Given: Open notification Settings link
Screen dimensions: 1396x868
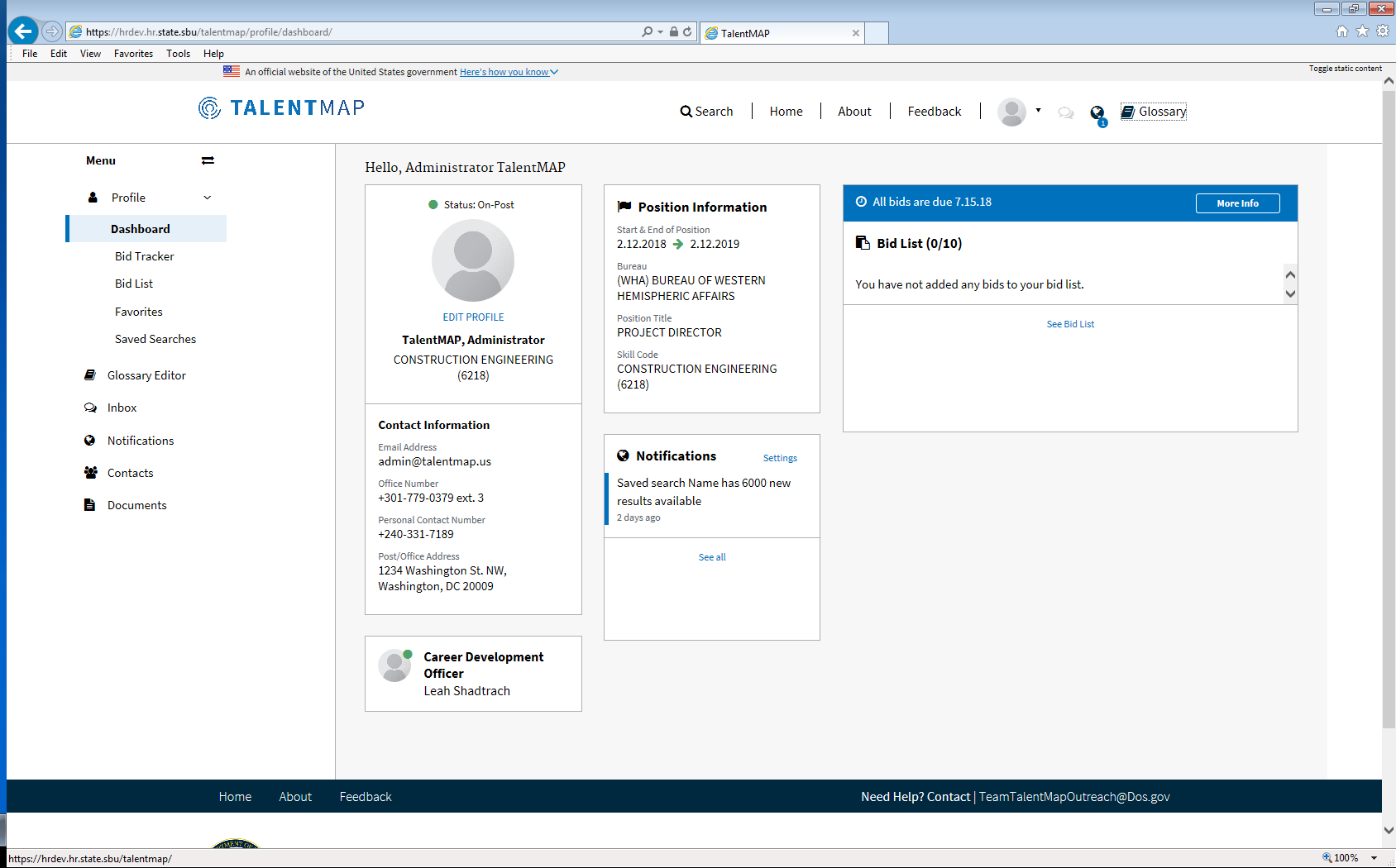Looking at the screenshot, I should pos(780,458).
